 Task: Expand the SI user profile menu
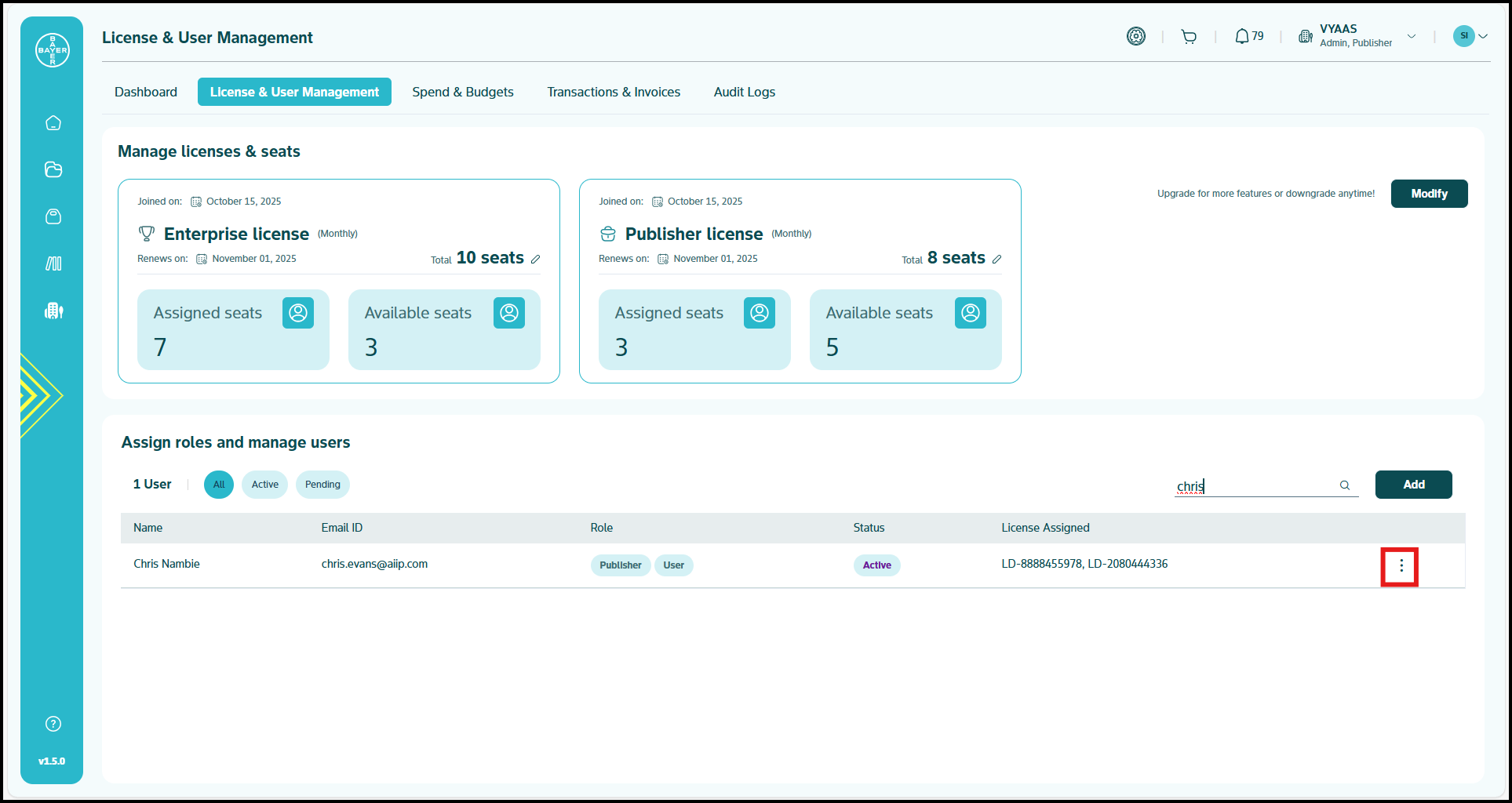click(1483, 36)
